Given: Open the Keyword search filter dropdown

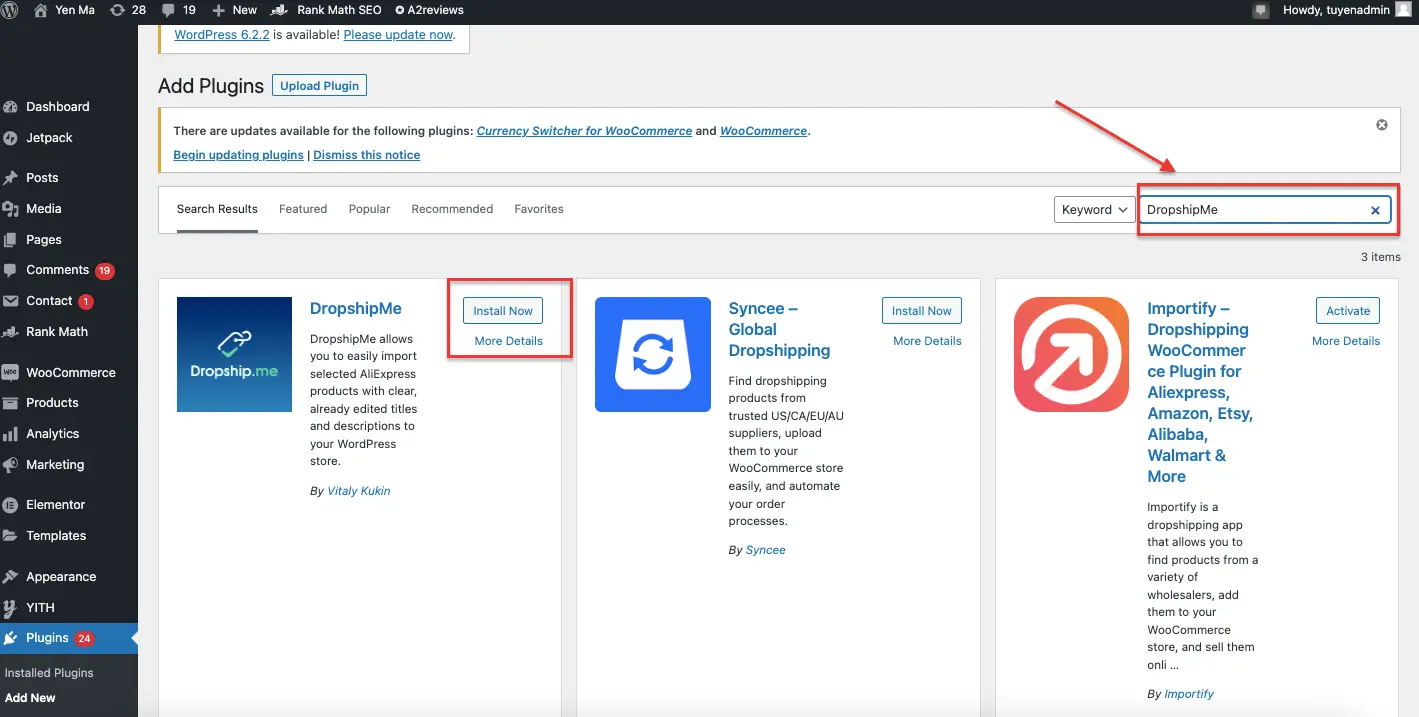Looking at the screenshot, I should coord(1093,209).
